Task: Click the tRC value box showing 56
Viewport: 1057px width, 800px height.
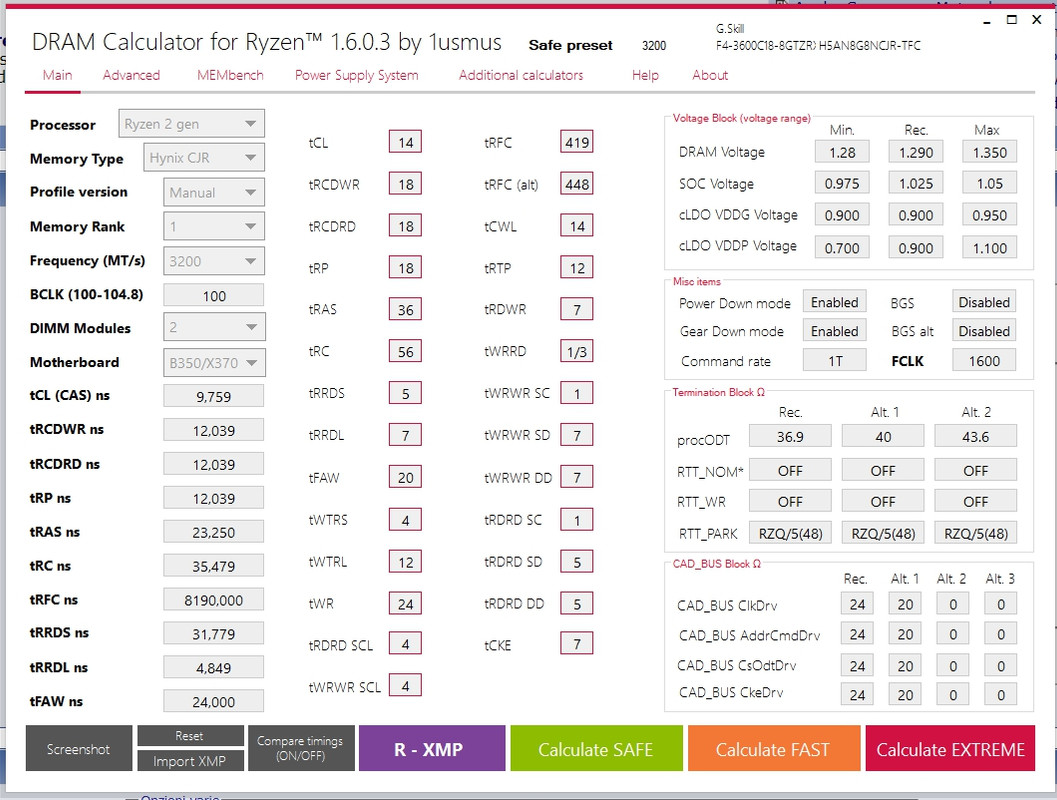Action: [x=405, y=351]
